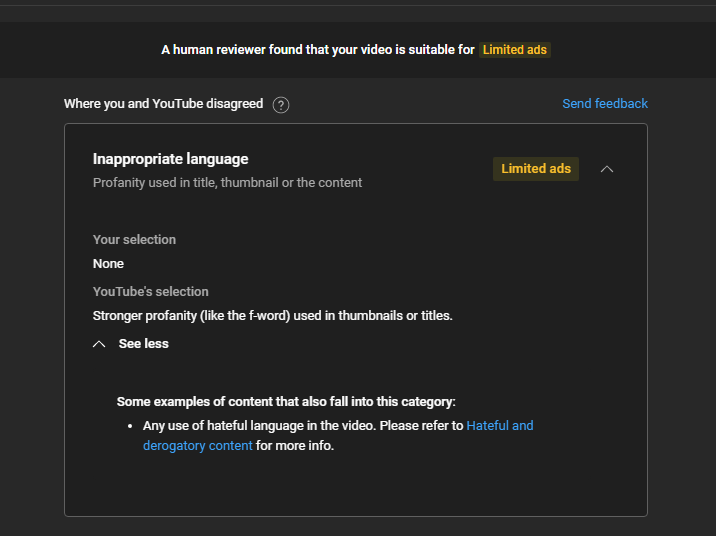This screenshot has width=716, height=536.
Task: Click See less to collapse examples
Action: (x=131, y=344)
